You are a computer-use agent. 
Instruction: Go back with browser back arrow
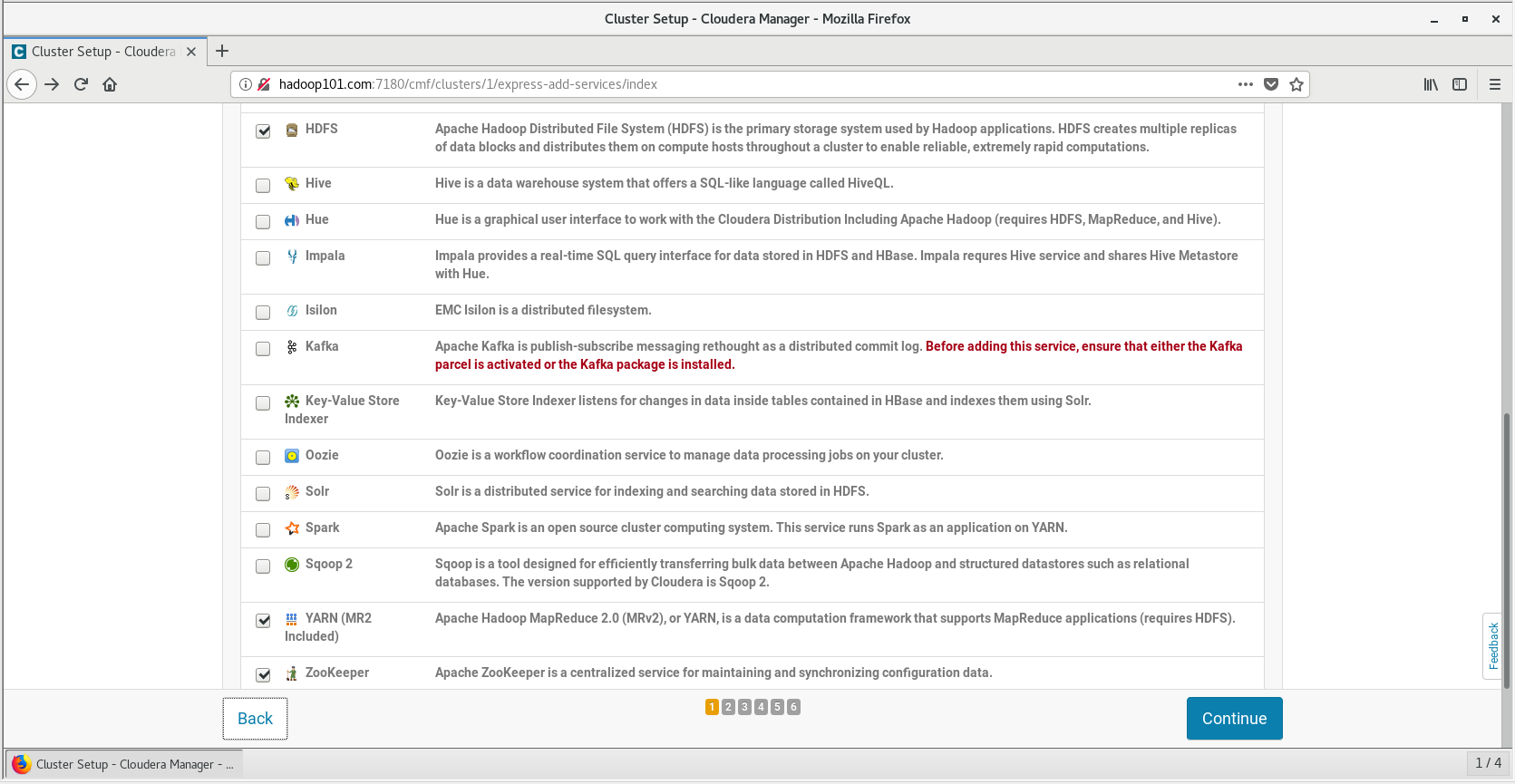coord(22,84)
